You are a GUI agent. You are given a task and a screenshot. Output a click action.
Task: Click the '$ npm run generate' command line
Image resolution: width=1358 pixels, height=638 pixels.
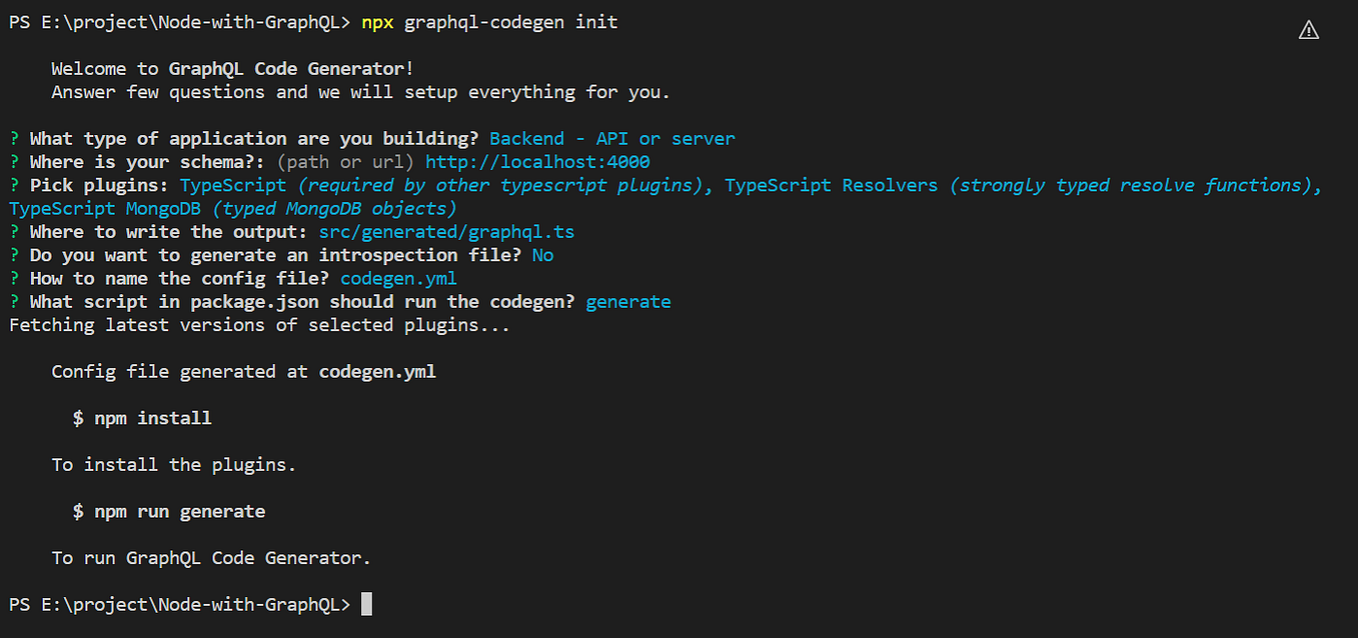pos(169,511)
